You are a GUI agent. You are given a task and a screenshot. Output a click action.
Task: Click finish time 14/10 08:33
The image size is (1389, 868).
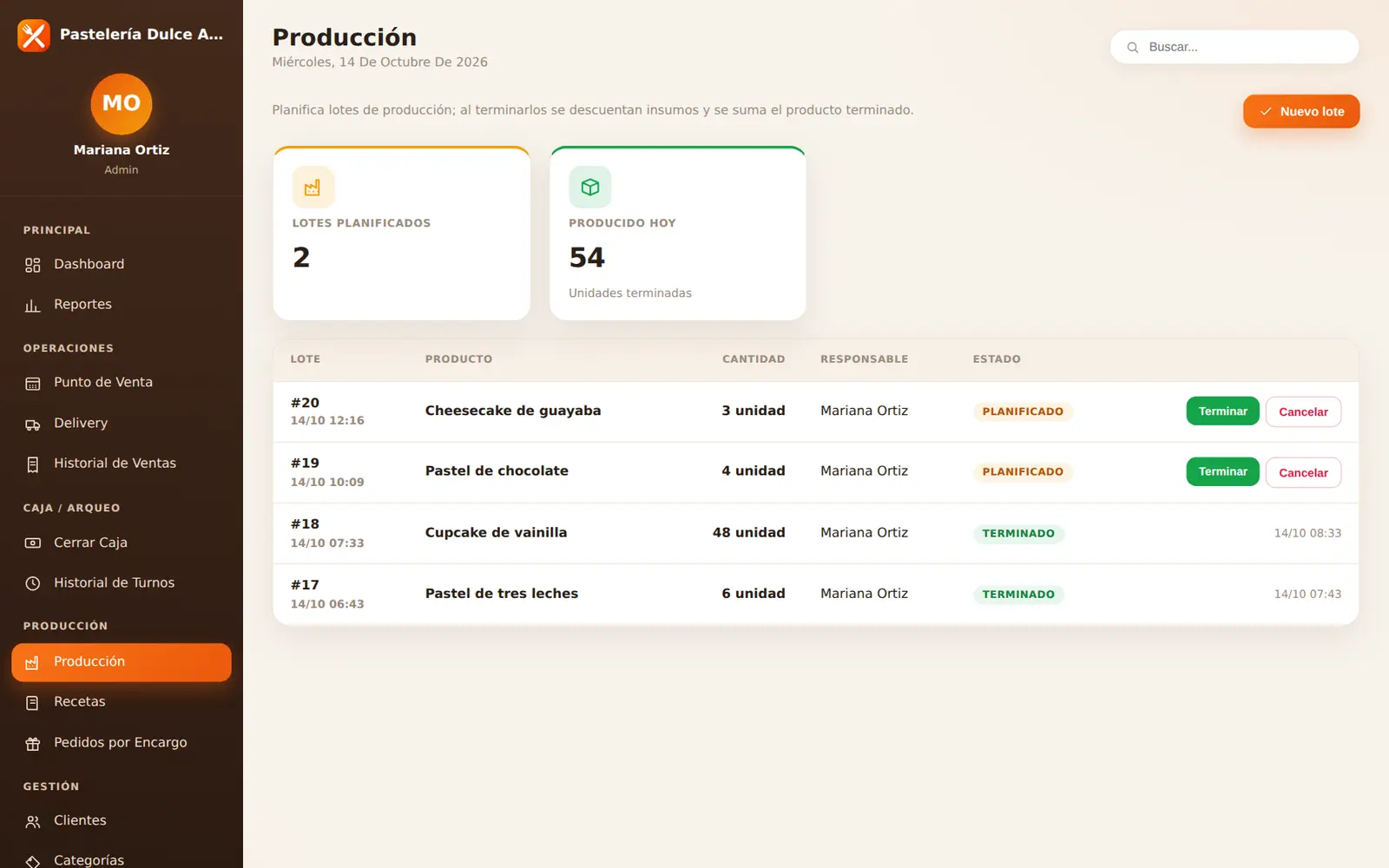1307,533
